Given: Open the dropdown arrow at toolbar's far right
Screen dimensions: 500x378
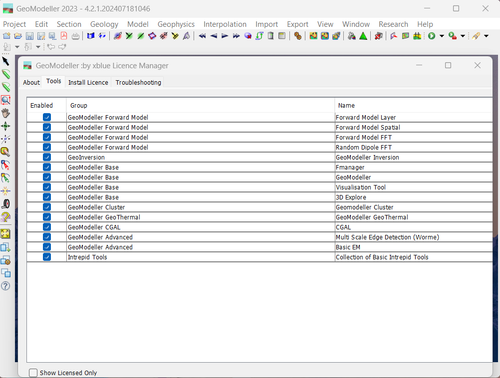Looking at the screenshot, I should coord(486,36).
